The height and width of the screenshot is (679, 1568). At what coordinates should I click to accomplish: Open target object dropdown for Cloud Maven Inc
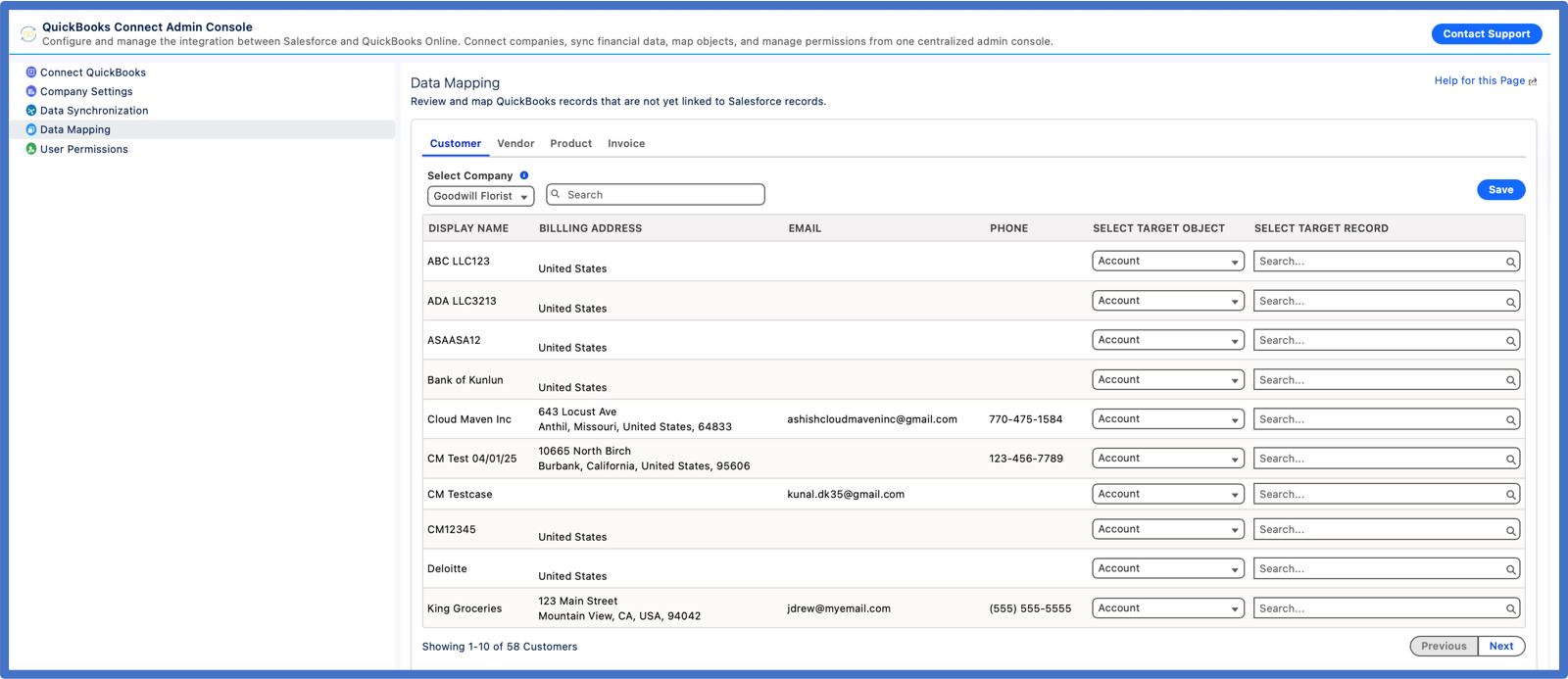coord(1168,418)
